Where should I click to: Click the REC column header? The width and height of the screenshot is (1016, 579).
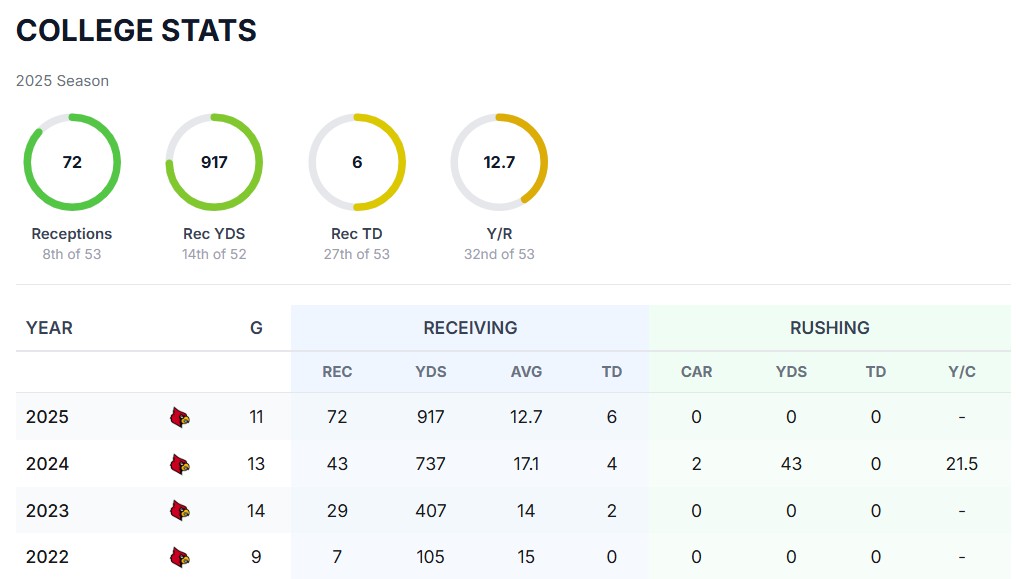point(337,371)
